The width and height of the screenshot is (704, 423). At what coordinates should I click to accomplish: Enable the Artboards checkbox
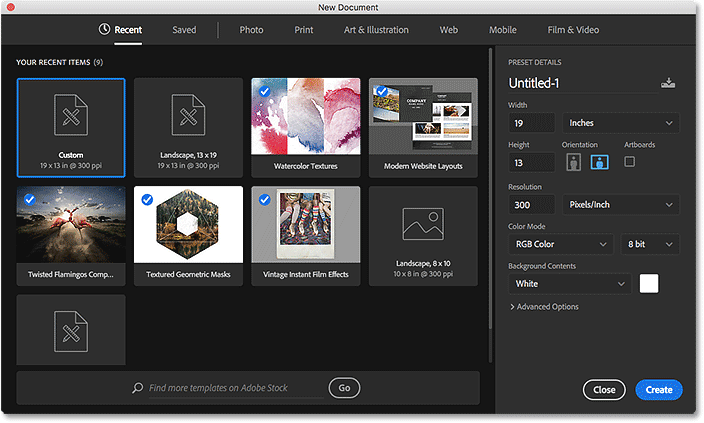click(x=630, y=162)
